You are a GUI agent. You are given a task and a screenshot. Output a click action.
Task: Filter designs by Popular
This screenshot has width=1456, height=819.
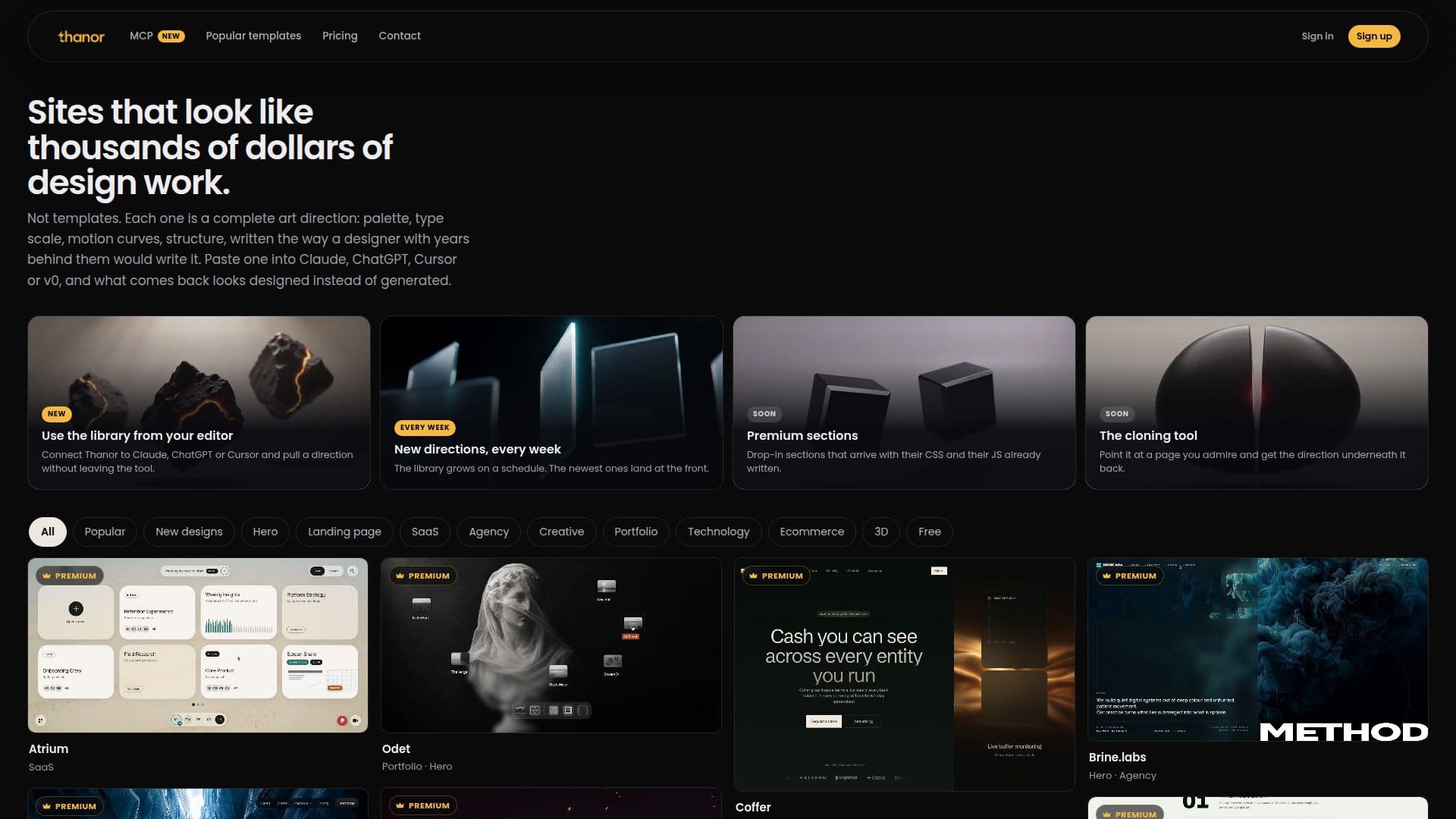(105, 532)
